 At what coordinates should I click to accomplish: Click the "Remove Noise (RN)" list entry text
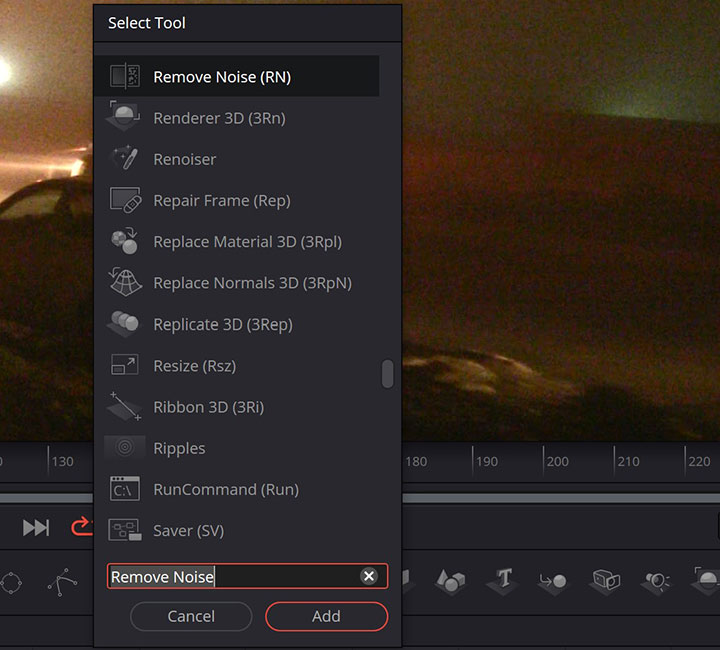(x=222, y=77)
